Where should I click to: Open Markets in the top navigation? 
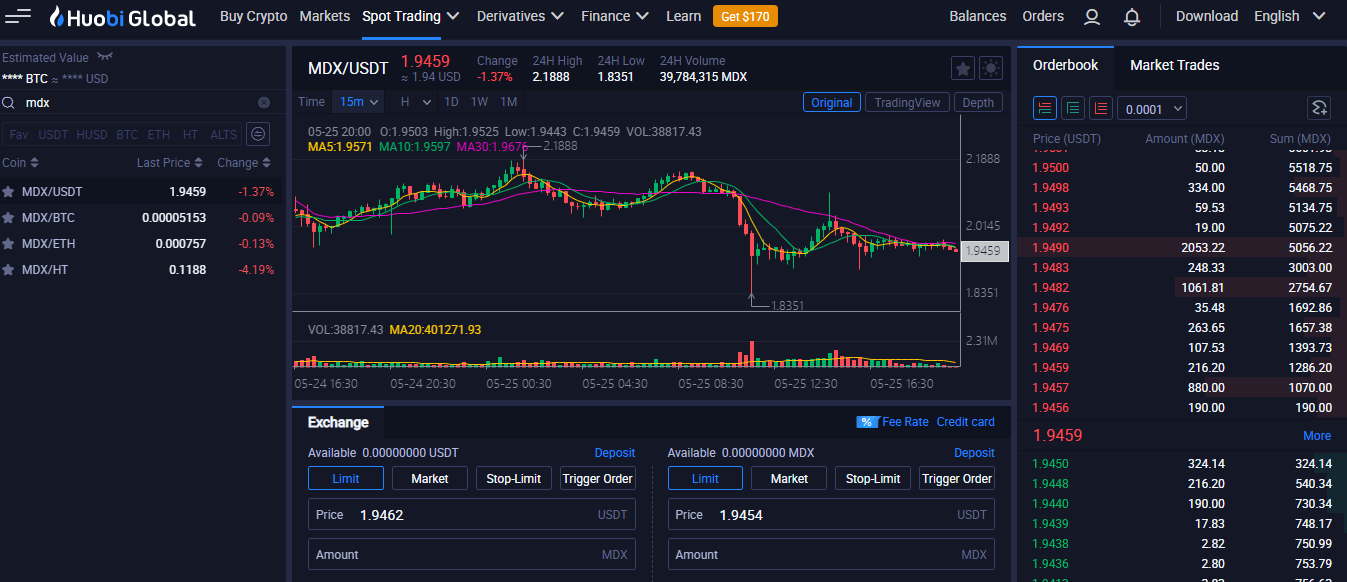325,16
